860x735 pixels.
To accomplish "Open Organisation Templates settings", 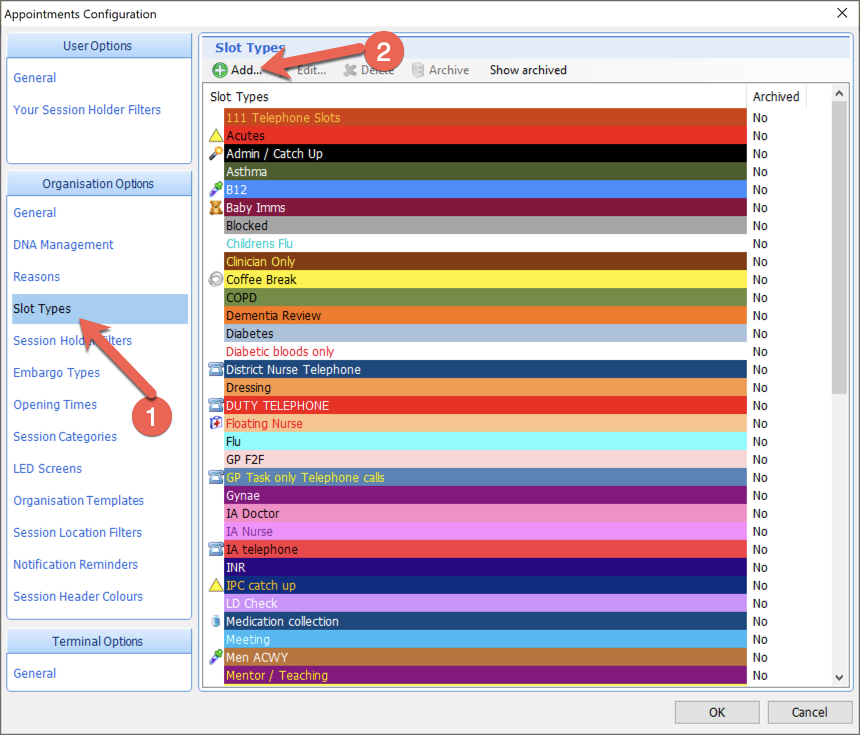I will pos(78,501).
